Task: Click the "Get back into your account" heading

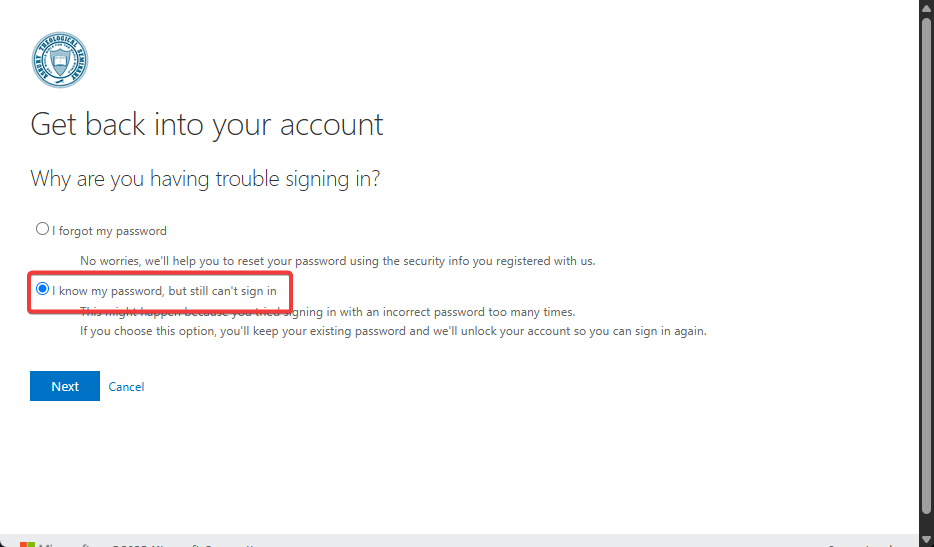Action: tap(207, 125)
